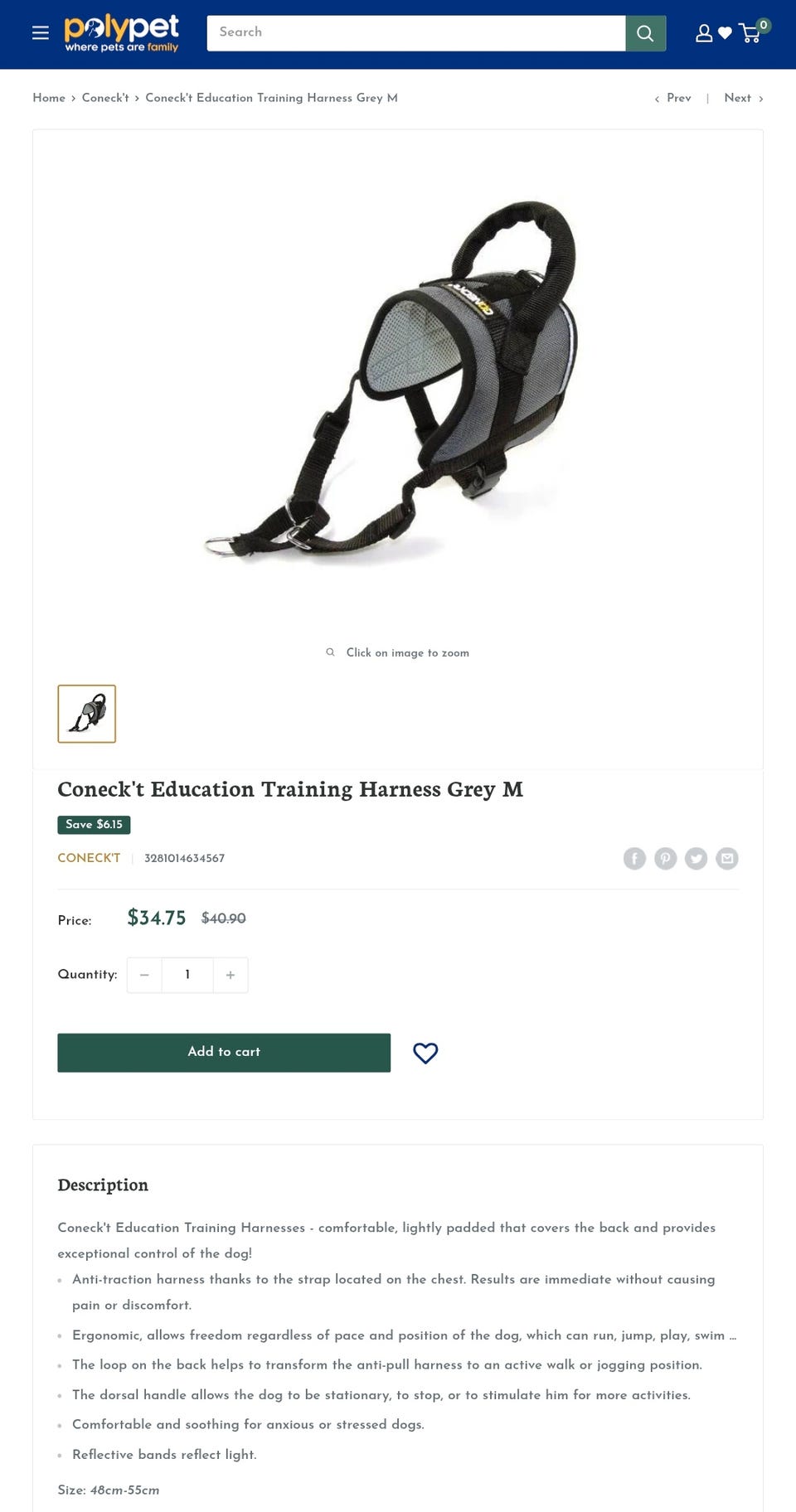Share product on Facebook
The height and width of the screenshot is (1512, 796).
(x=634, y=858)
